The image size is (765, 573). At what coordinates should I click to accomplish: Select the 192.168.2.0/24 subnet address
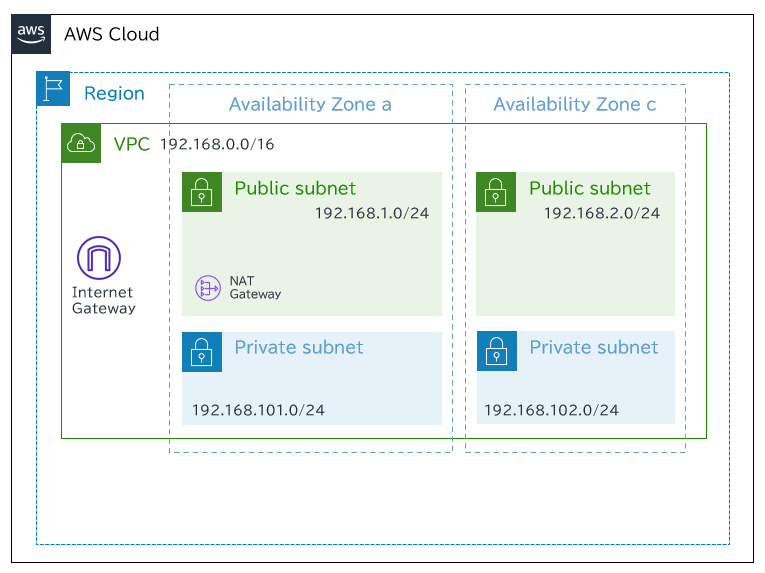click(x=602, y=213)
